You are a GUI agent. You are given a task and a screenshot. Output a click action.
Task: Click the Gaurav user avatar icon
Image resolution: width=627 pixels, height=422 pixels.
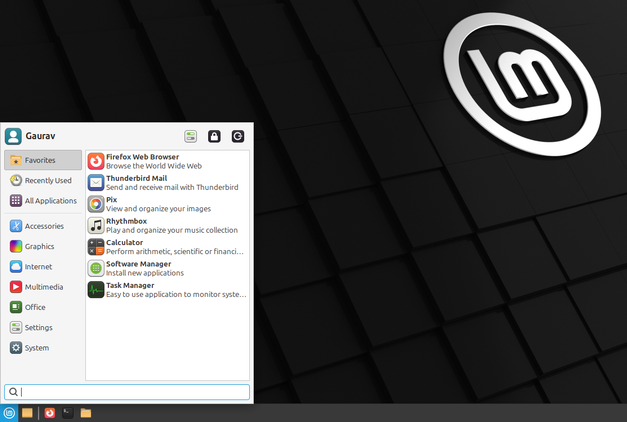[x=13, y=136]
